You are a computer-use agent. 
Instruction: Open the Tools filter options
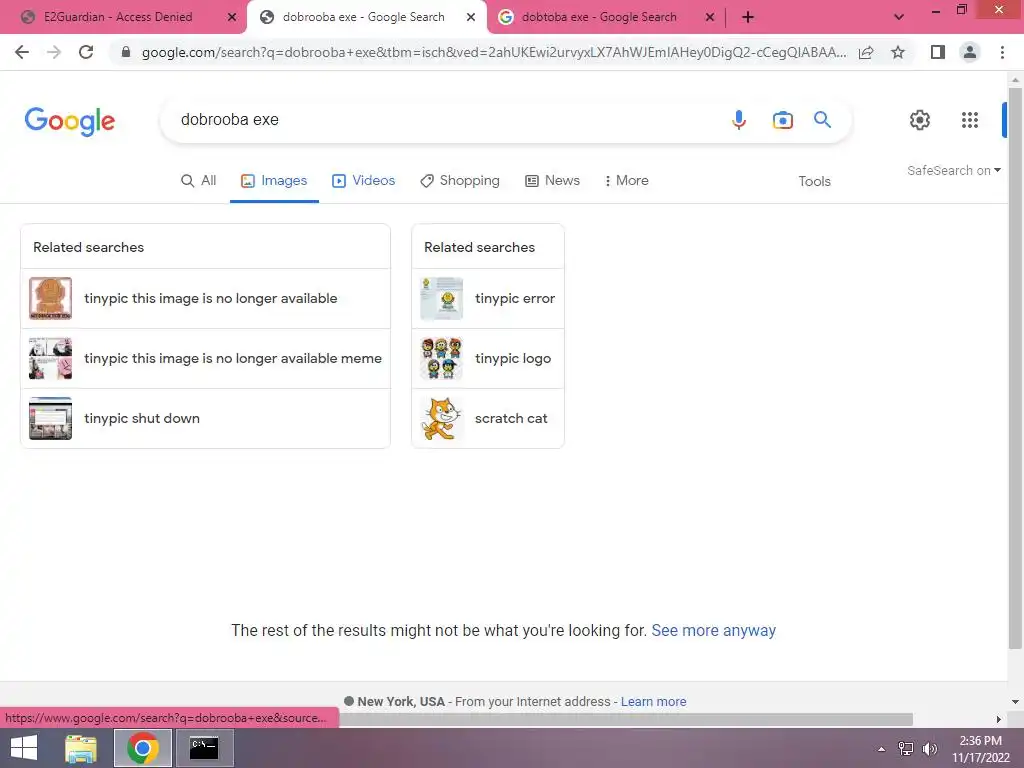pyautogui.click(x=814, y=182)
